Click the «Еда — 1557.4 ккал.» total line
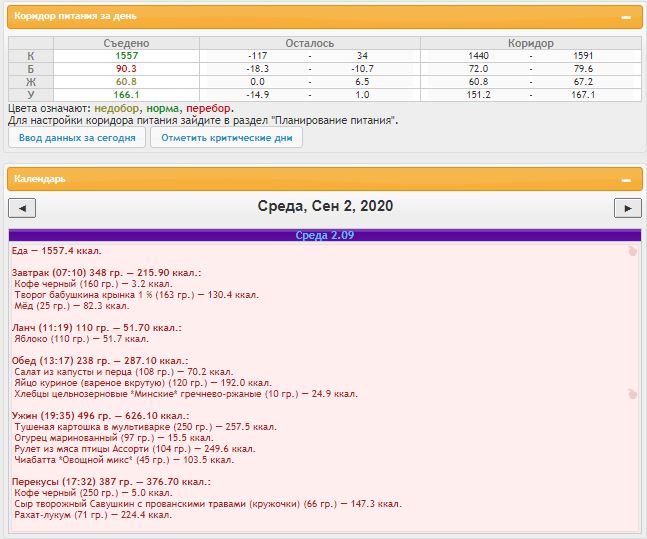 (x=57, y=251)
